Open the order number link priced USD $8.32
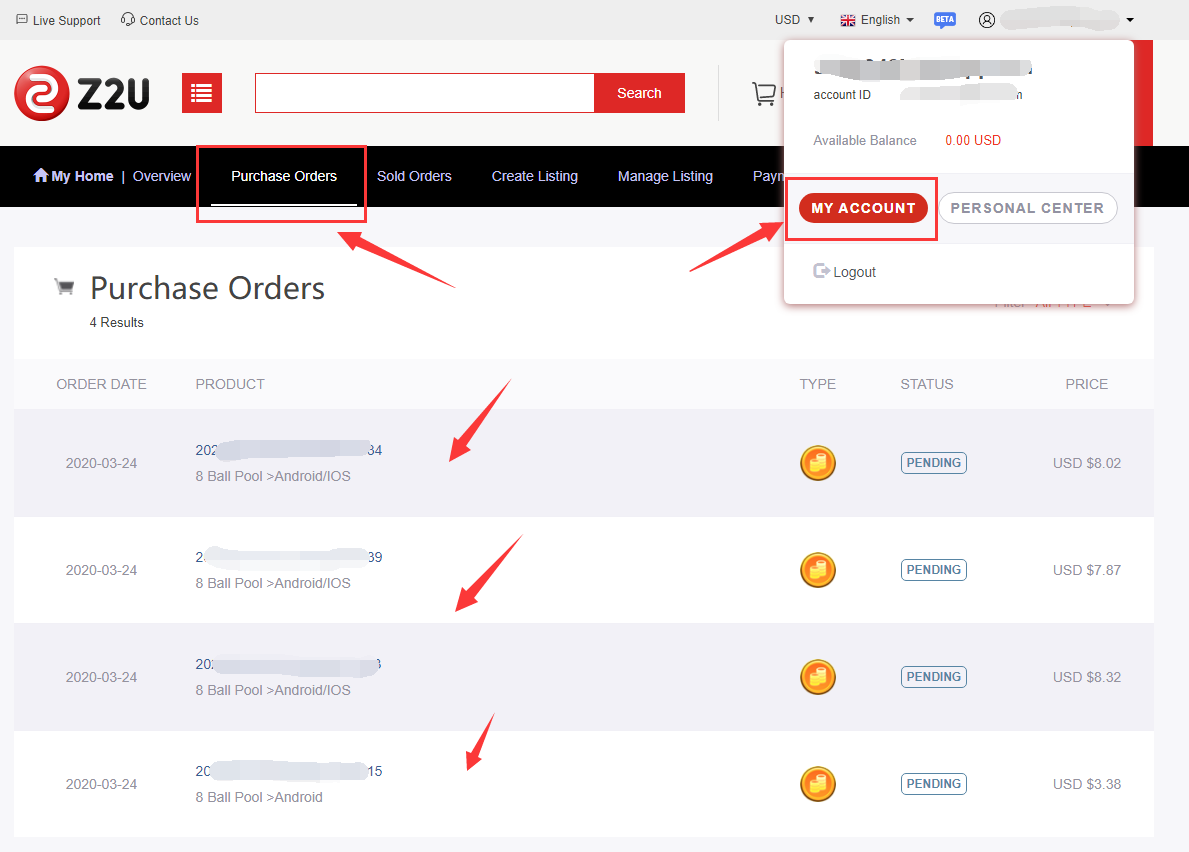 [x=289, y=664]
